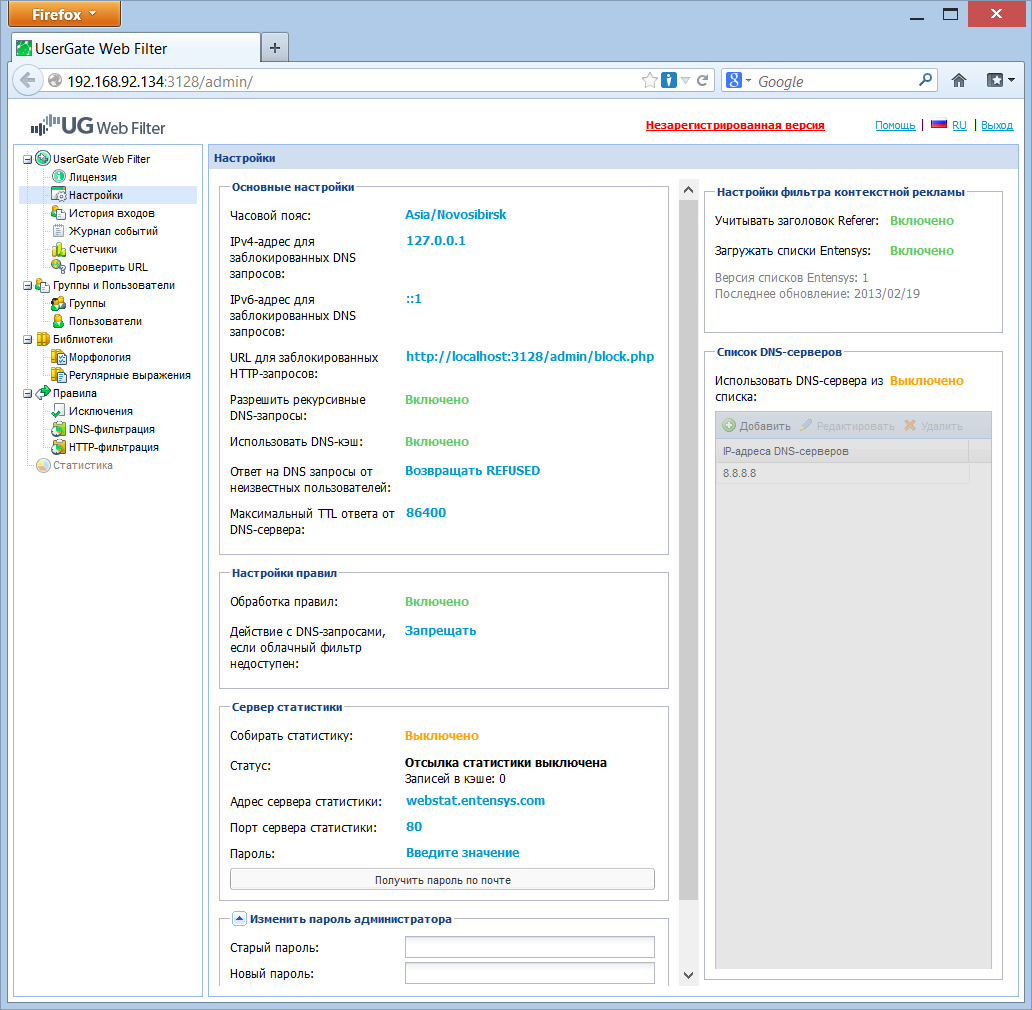Click the Пользователи user icon
The image size is (1032, 1010).
pyautogui.click(x=59, y=320)
